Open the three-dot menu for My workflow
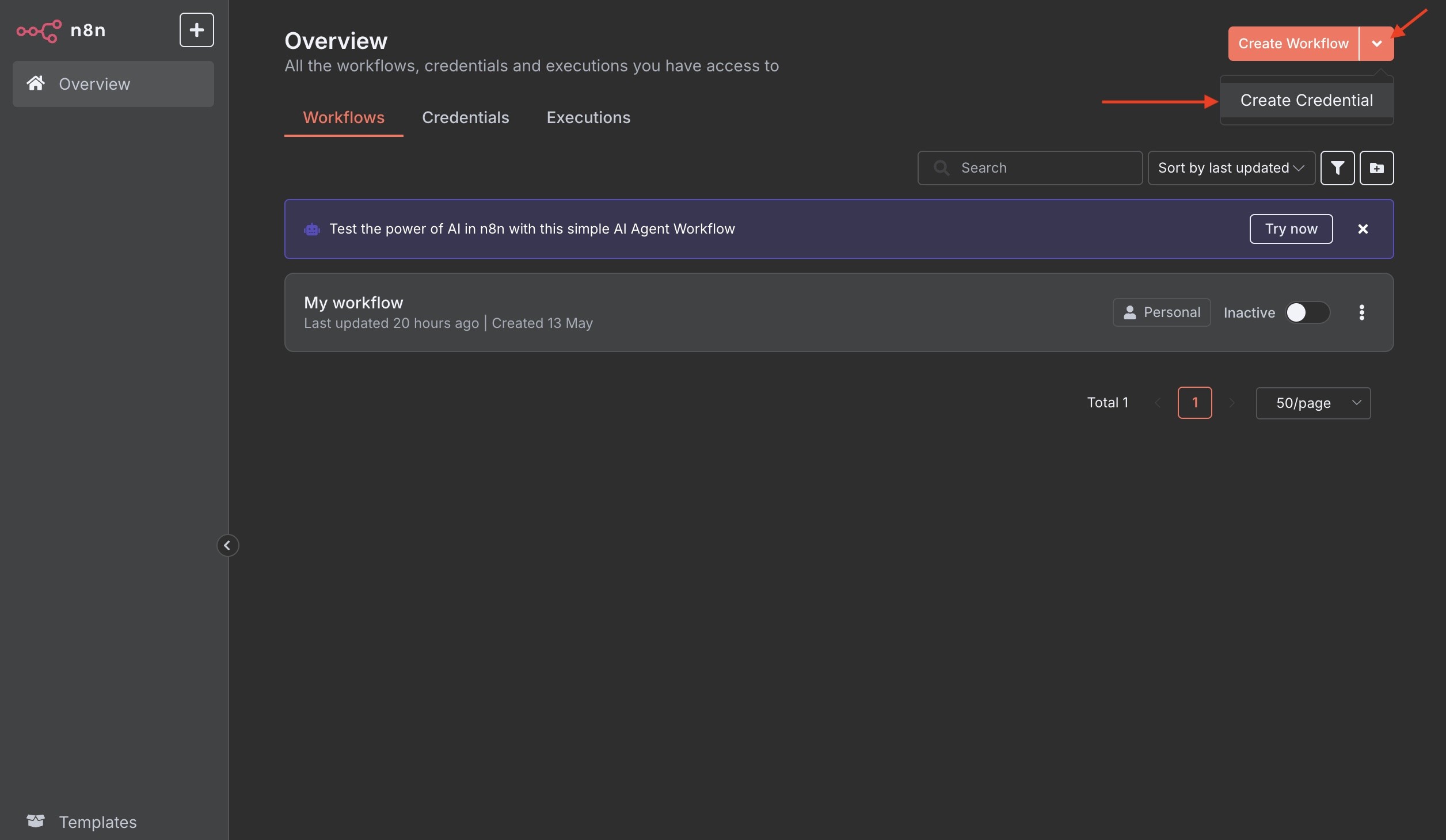Image resolution: width=1446 pixels, height=840 pixels. coord(1361,312)
